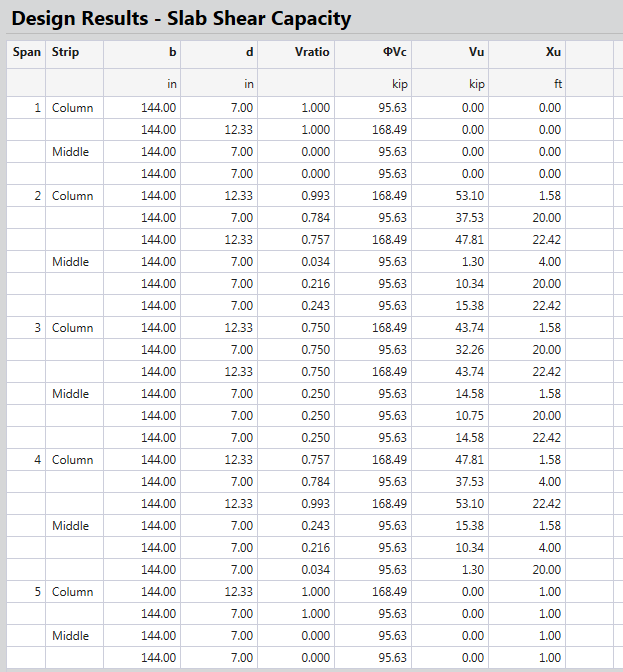The height and width of the screenshot is (672, 623).
Task: Click the Column strip cell of Span 2
Action: point(73,196)
